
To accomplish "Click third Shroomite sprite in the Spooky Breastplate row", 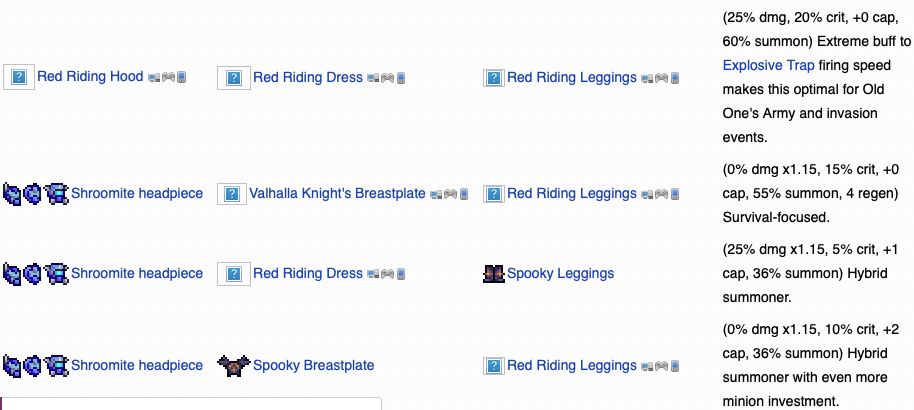I will point(57,365).
